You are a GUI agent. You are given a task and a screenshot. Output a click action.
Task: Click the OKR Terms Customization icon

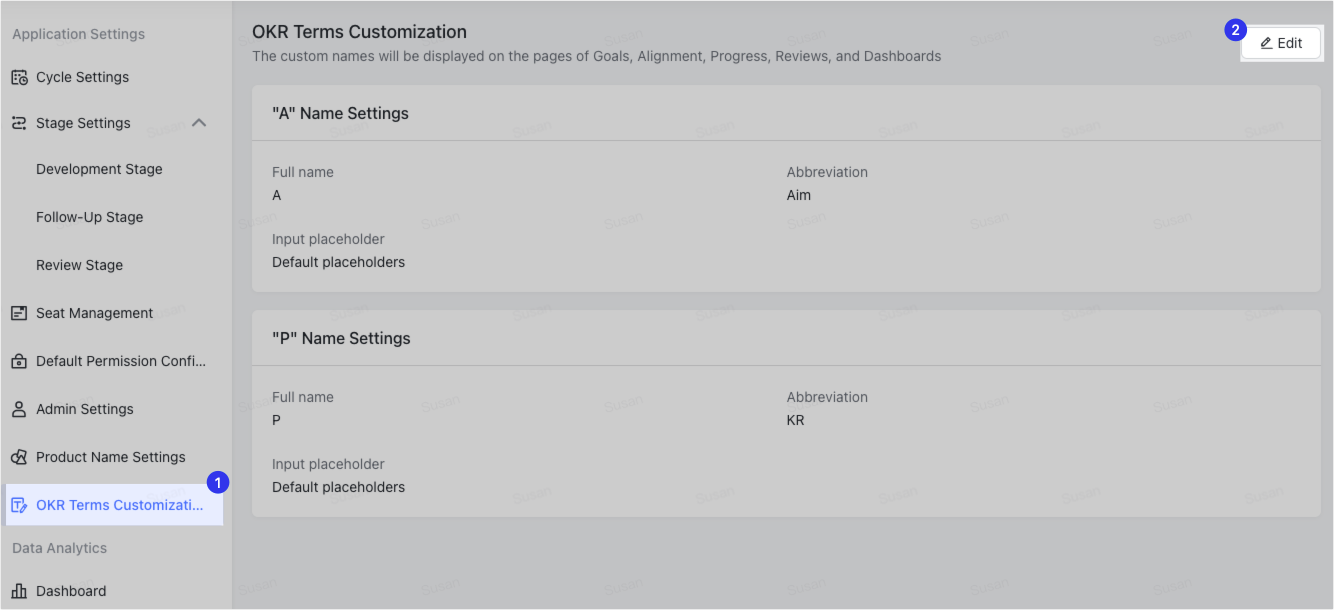click(x=17, y=505)
